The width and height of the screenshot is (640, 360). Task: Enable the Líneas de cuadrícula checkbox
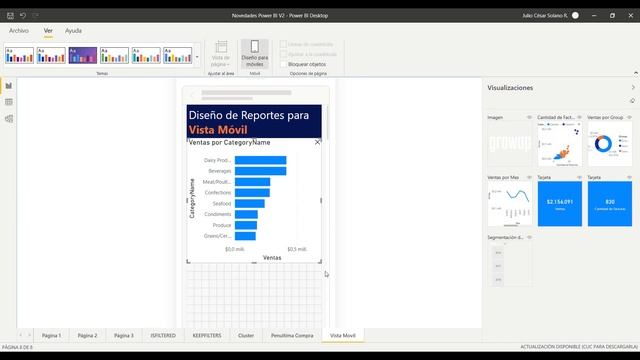(x=283, y=44)
